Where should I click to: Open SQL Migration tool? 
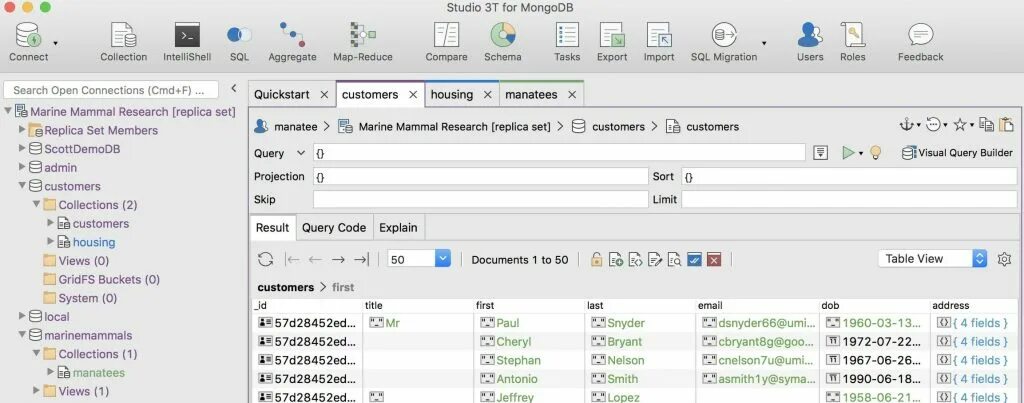(724, 35)
